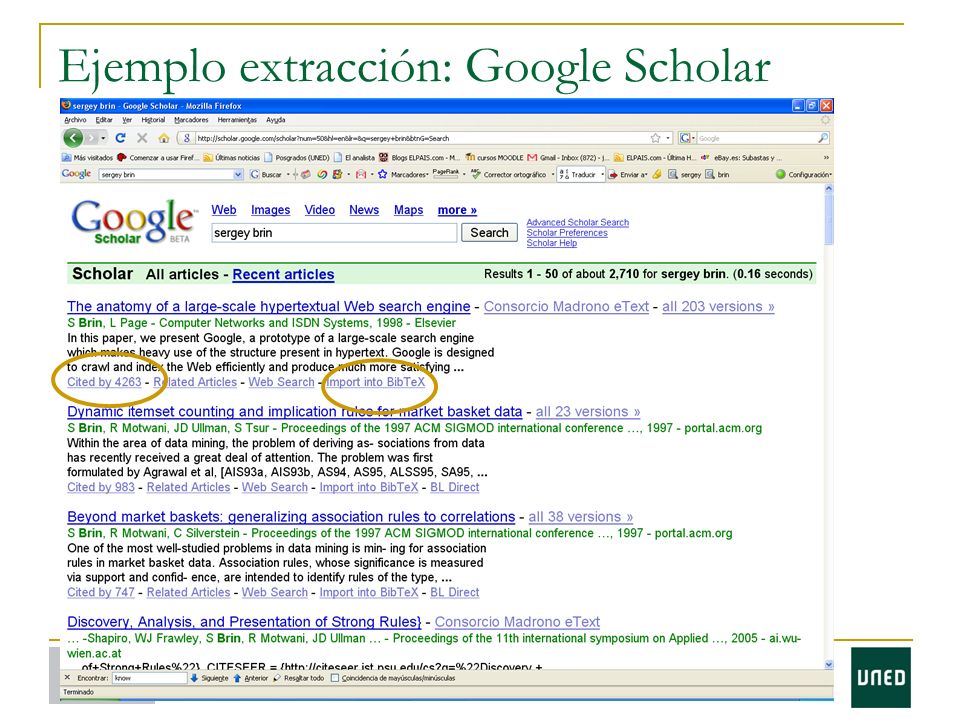Viewport: 960px width, 720px height.
Task: Open the Gmail Inbox bookmark
Action: (x=569, y=157)
